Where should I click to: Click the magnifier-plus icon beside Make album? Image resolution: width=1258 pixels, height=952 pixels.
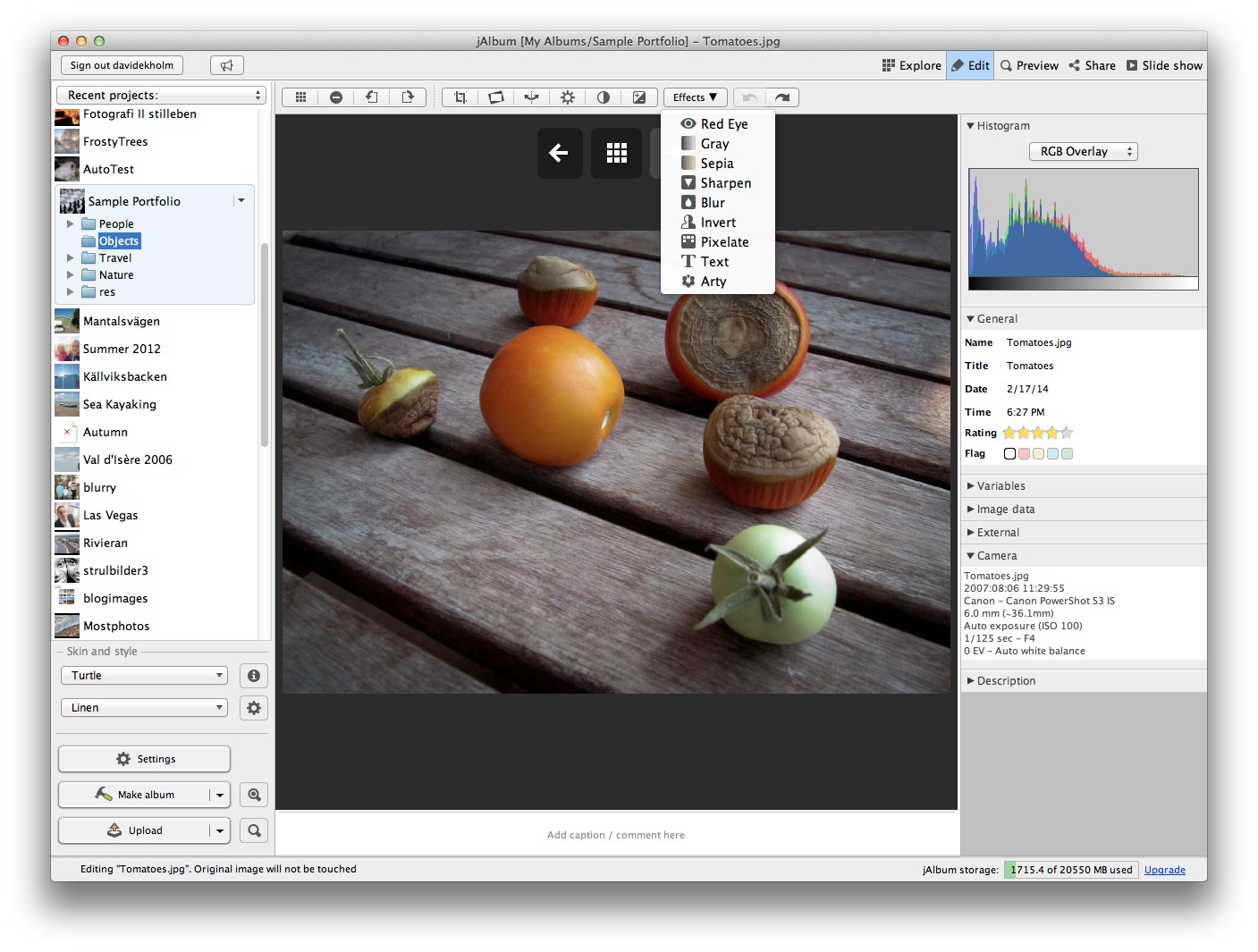click(254, 795)
